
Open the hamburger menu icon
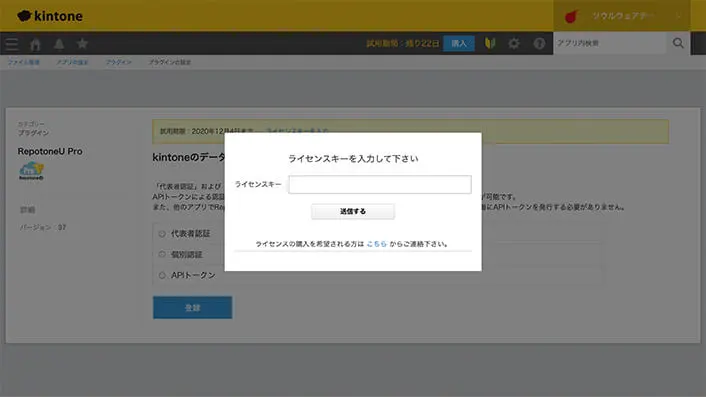[12, 44]
